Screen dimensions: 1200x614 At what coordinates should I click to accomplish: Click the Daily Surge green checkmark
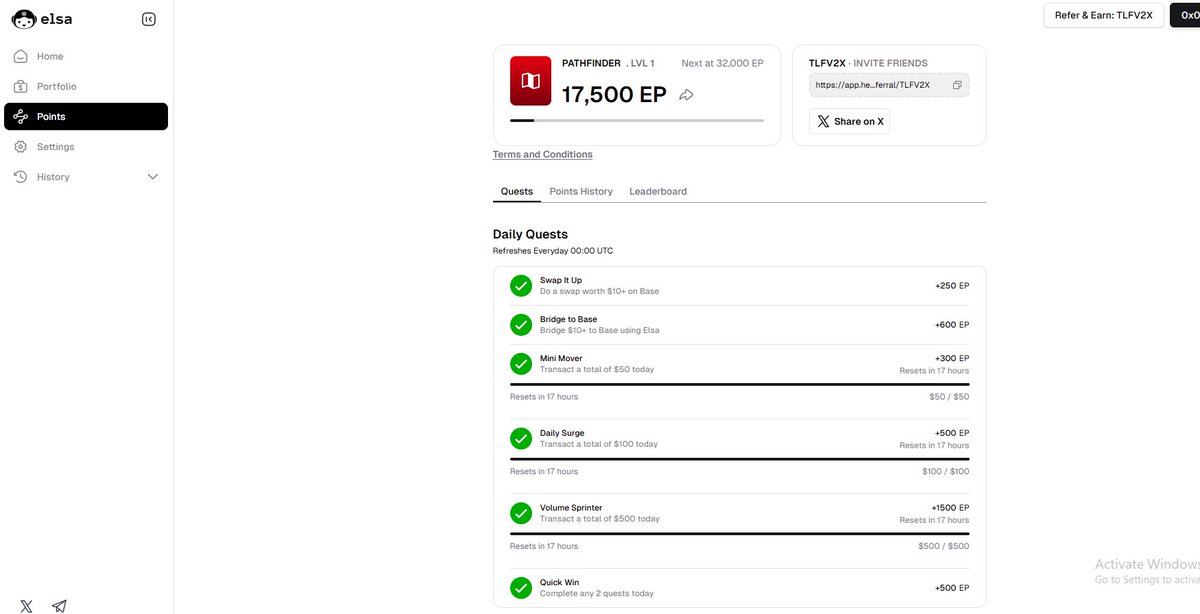pyautogui.click(x=521, y=438)
